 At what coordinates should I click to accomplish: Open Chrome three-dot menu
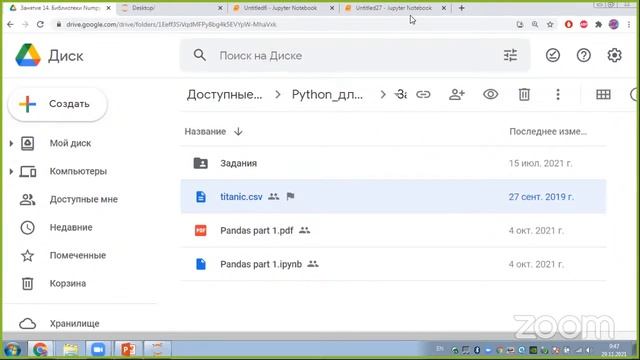[629, 24]
